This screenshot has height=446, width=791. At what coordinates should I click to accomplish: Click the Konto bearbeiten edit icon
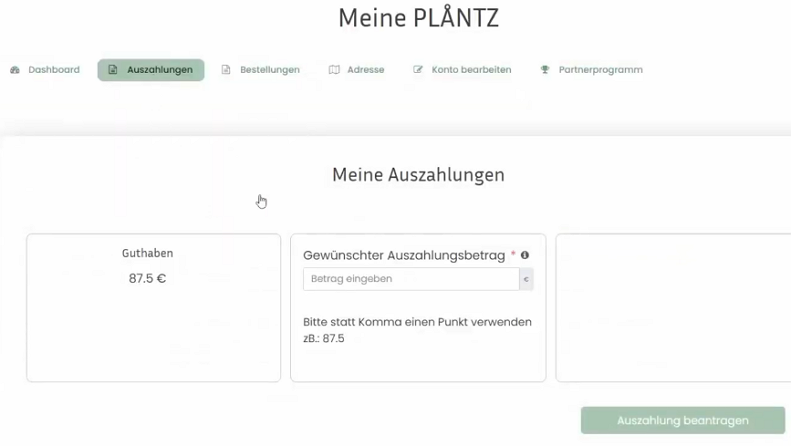click(x=418, y=70)
